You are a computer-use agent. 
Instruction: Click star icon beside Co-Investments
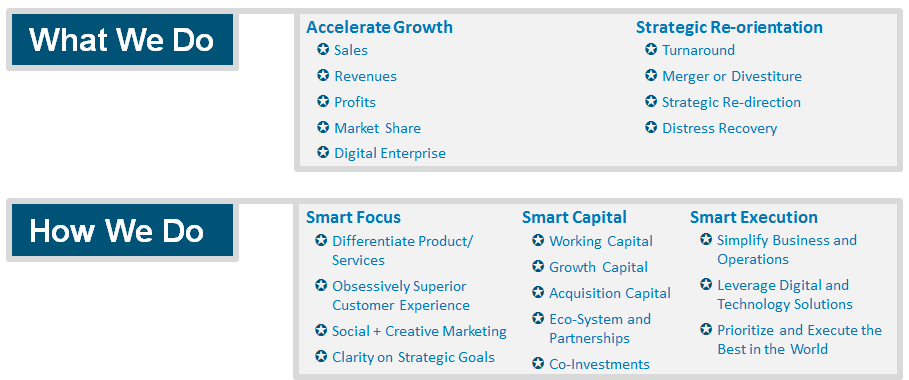click(538, 364)
